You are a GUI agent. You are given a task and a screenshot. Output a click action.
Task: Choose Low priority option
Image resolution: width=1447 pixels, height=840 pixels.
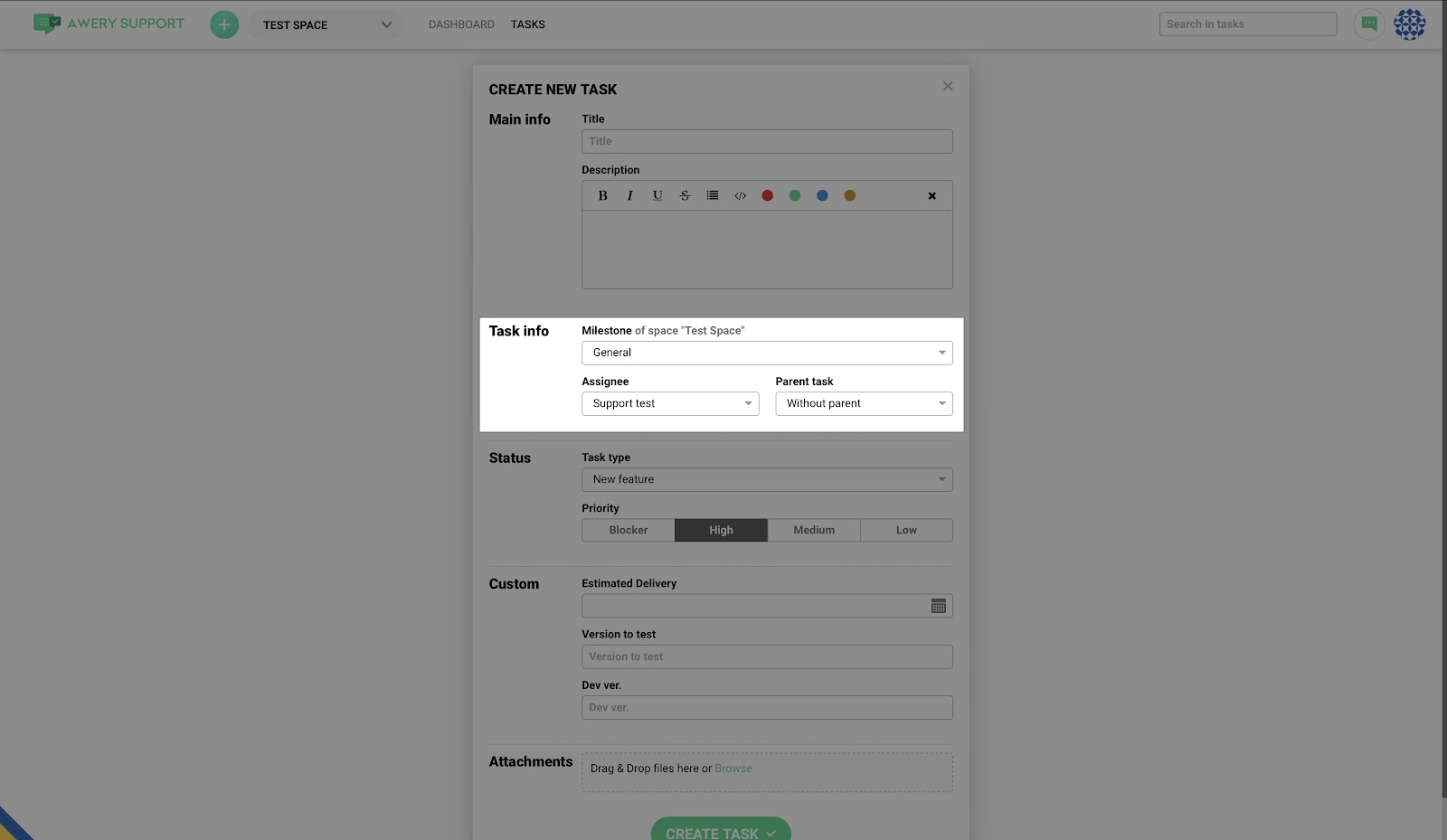906,530
